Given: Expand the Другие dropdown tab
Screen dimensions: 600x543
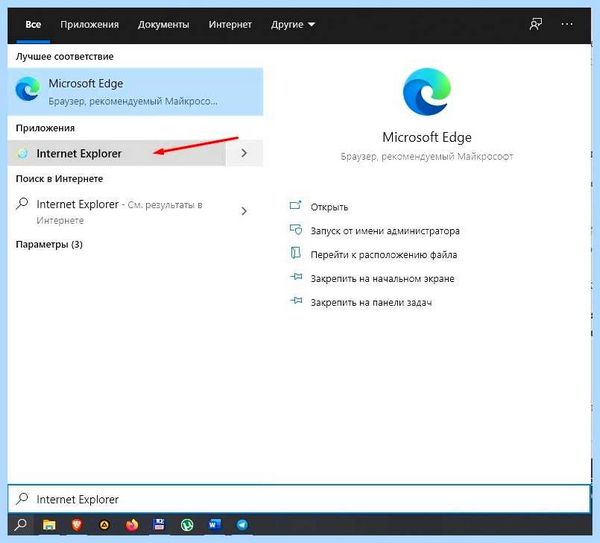Looking at the screenshot, I should [x=293, y=24].
